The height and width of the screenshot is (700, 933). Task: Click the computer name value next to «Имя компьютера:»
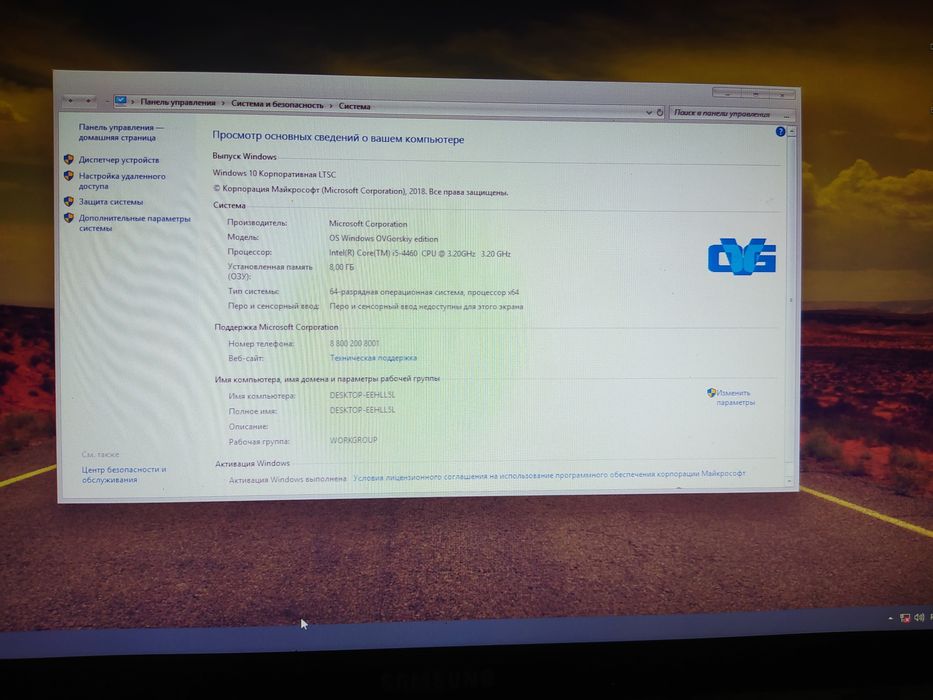(362, 395)
